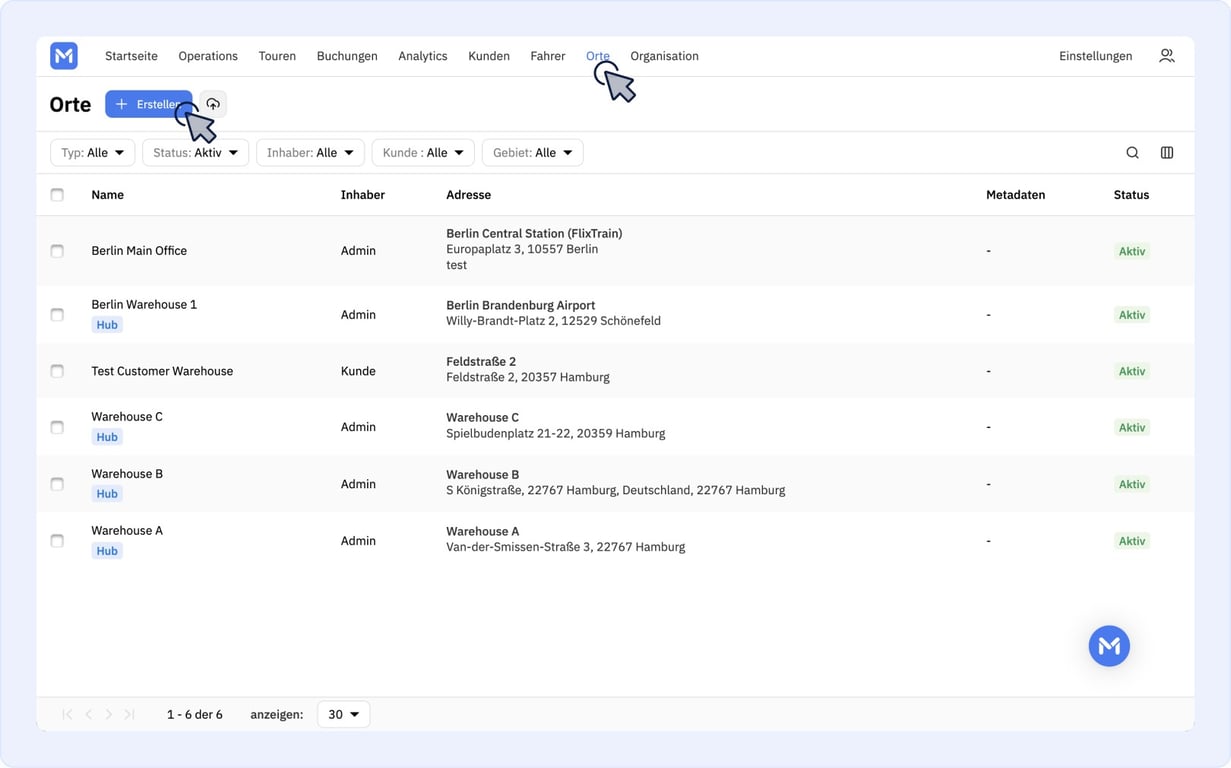
Task: Open the Test Customer Warehouse entry
Action: tap(162, 371)
